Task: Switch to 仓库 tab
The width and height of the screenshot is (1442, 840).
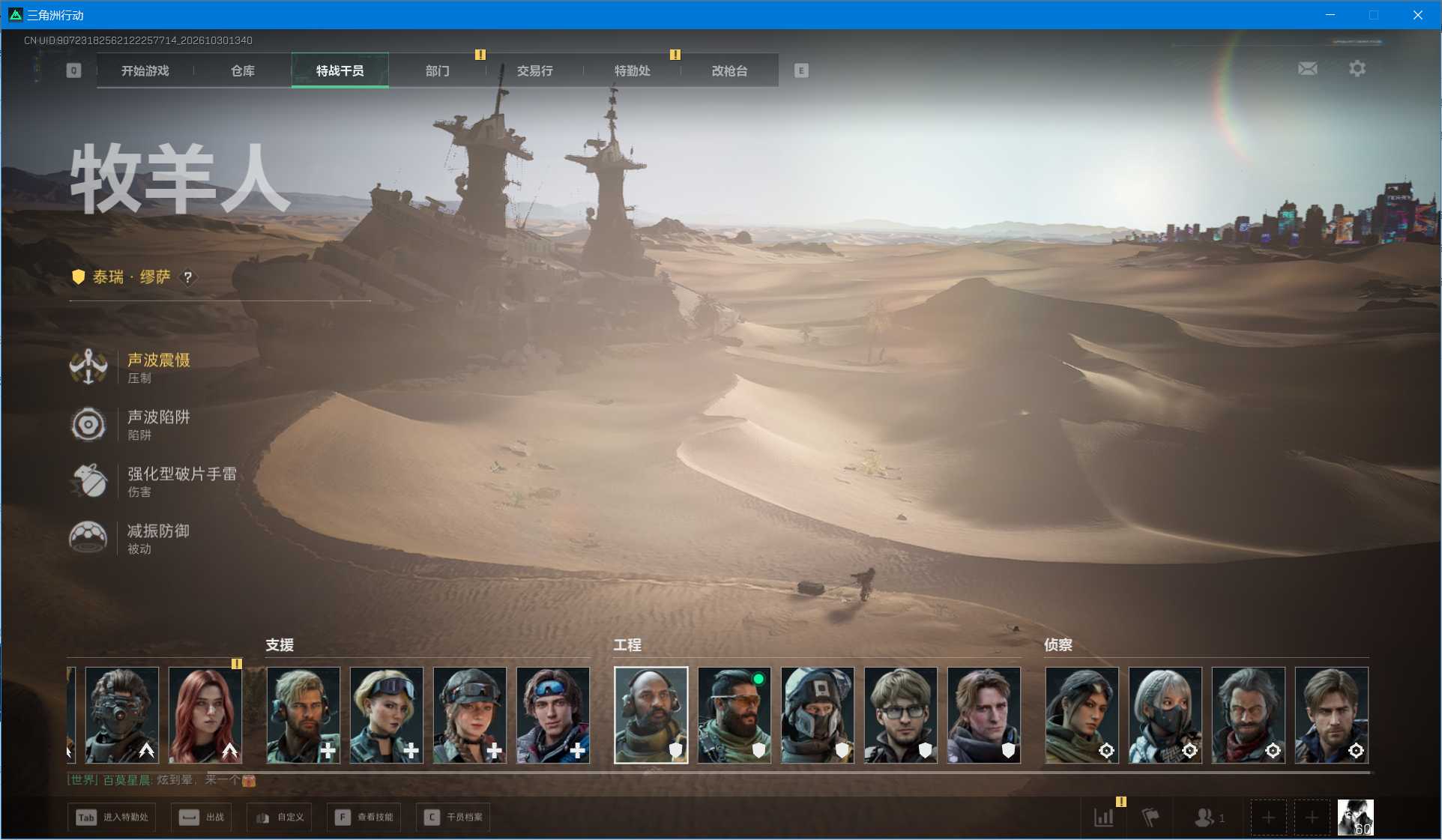Action: pos(243,70)
